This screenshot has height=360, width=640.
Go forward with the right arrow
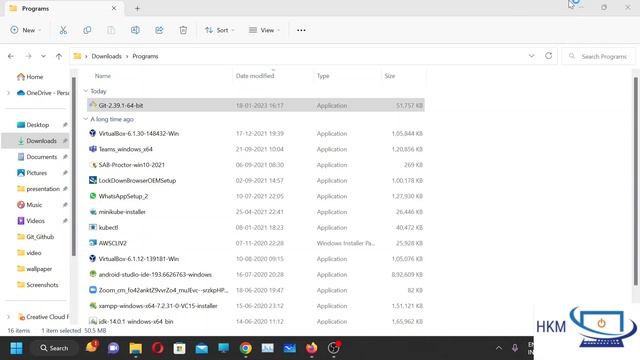click(28, 56)
